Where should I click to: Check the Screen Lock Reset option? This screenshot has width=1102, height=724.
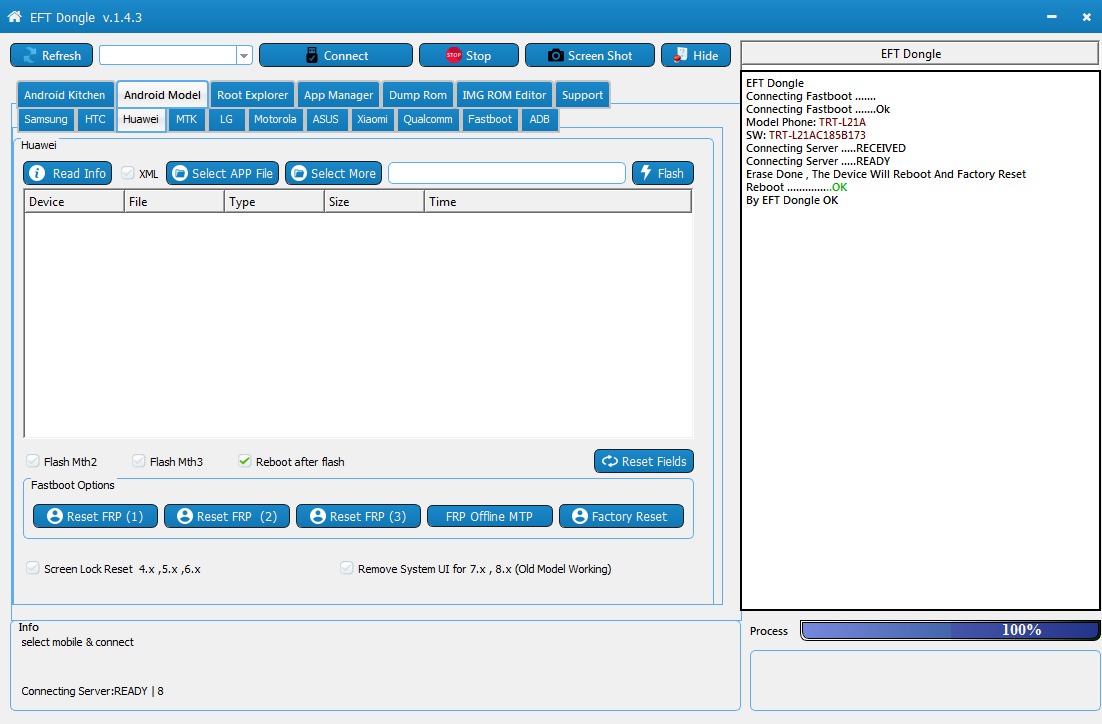pyautogui.click(x=32, y=569)
